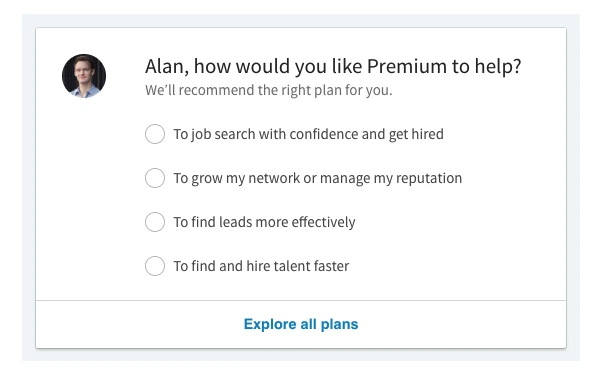Click the word 'hired' in the first option
Image resolution: width=594 pixels, height=370 pixels.
428,134
